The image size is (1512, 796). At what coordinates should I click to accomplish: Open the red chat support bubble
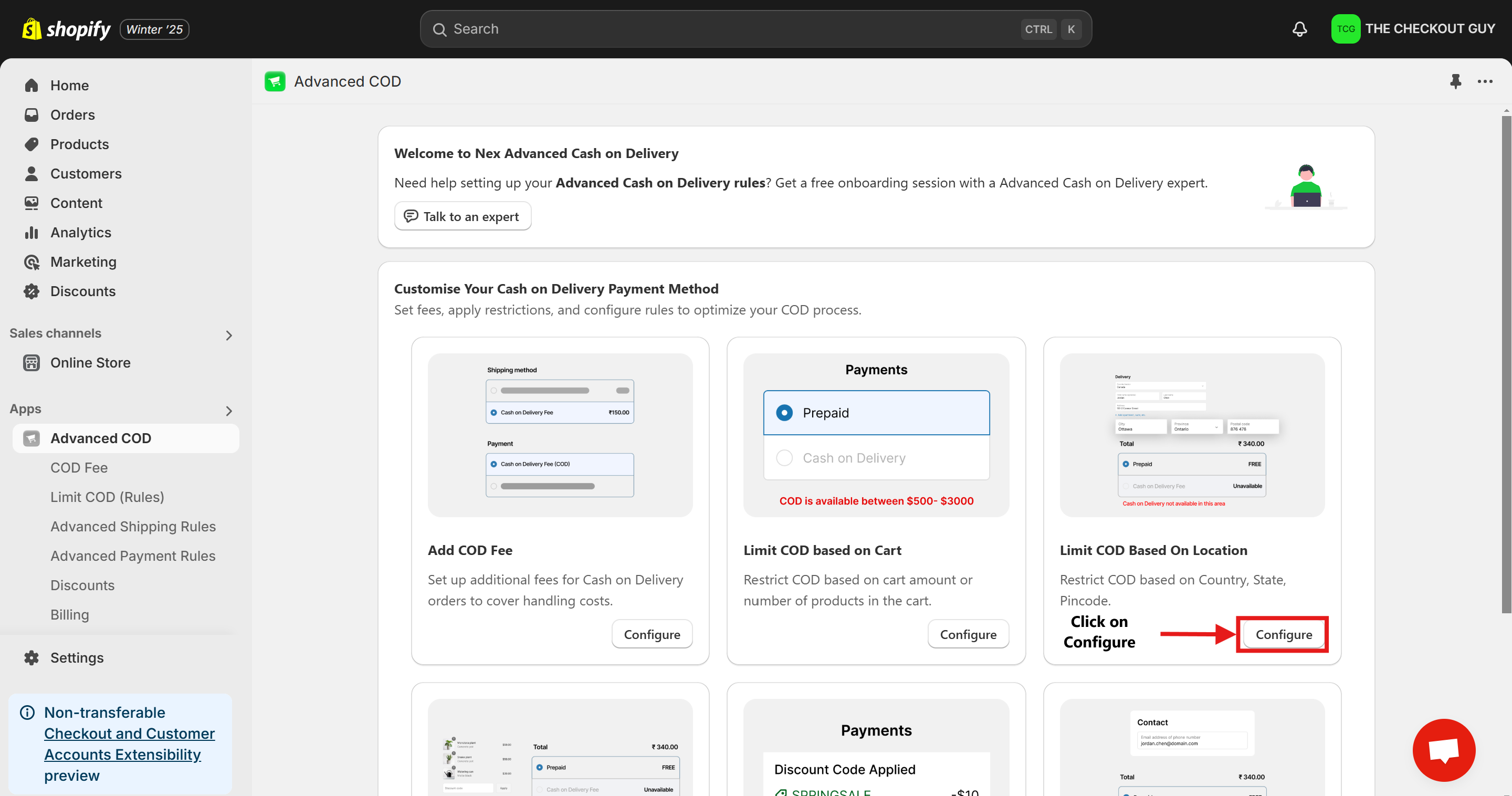(x=1443, y=750)
